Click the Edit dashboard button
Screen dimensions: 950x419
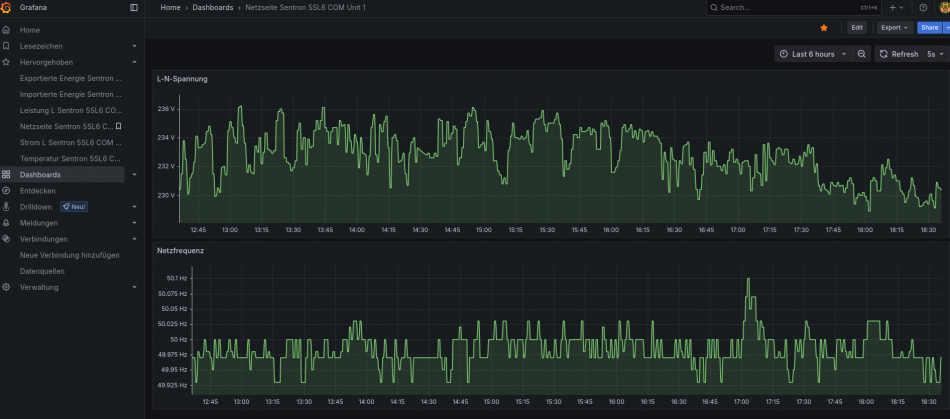tap(857, 28)
